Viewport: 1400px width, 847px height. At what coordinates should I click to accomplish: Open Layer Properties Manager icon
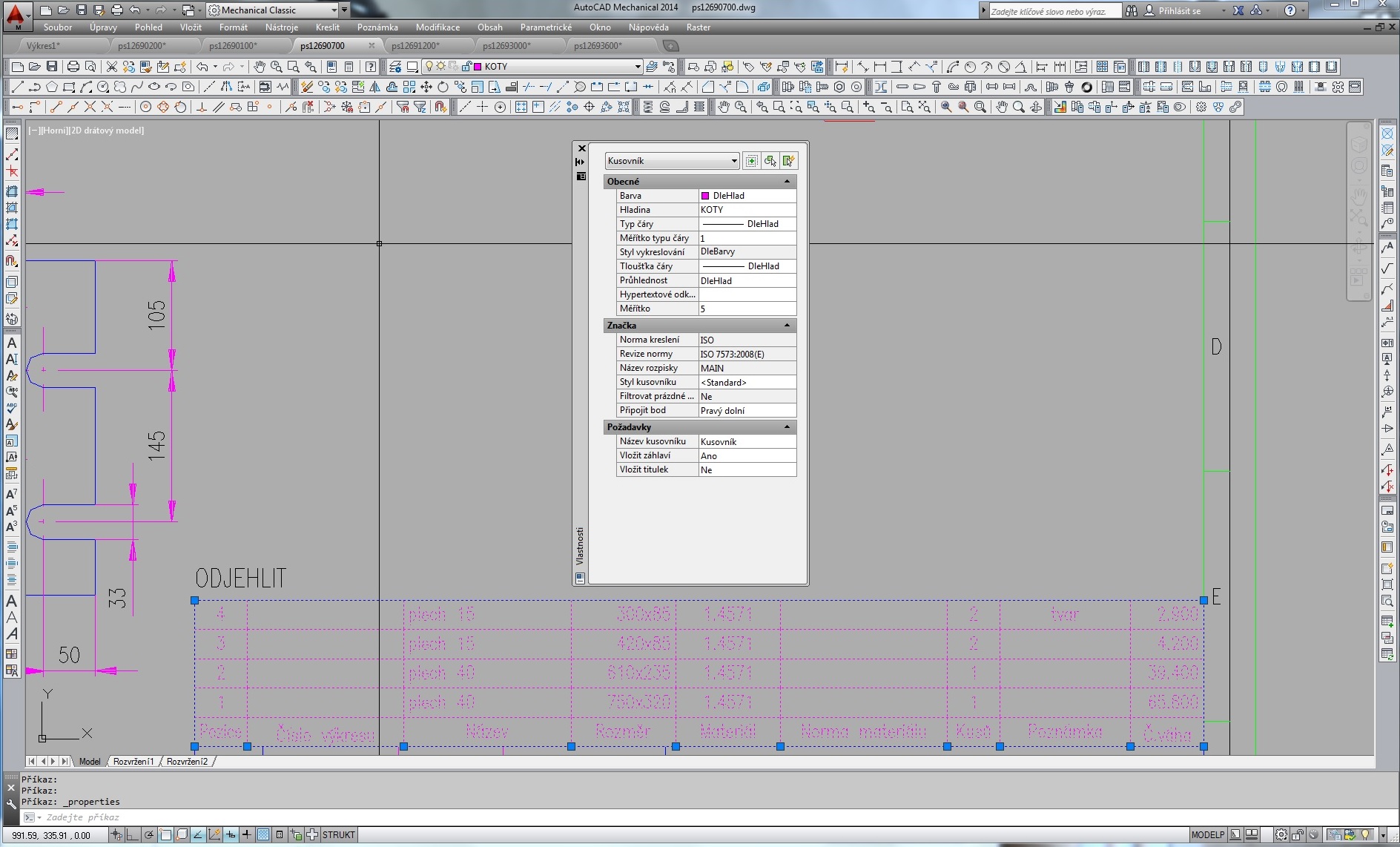(395, 67)
